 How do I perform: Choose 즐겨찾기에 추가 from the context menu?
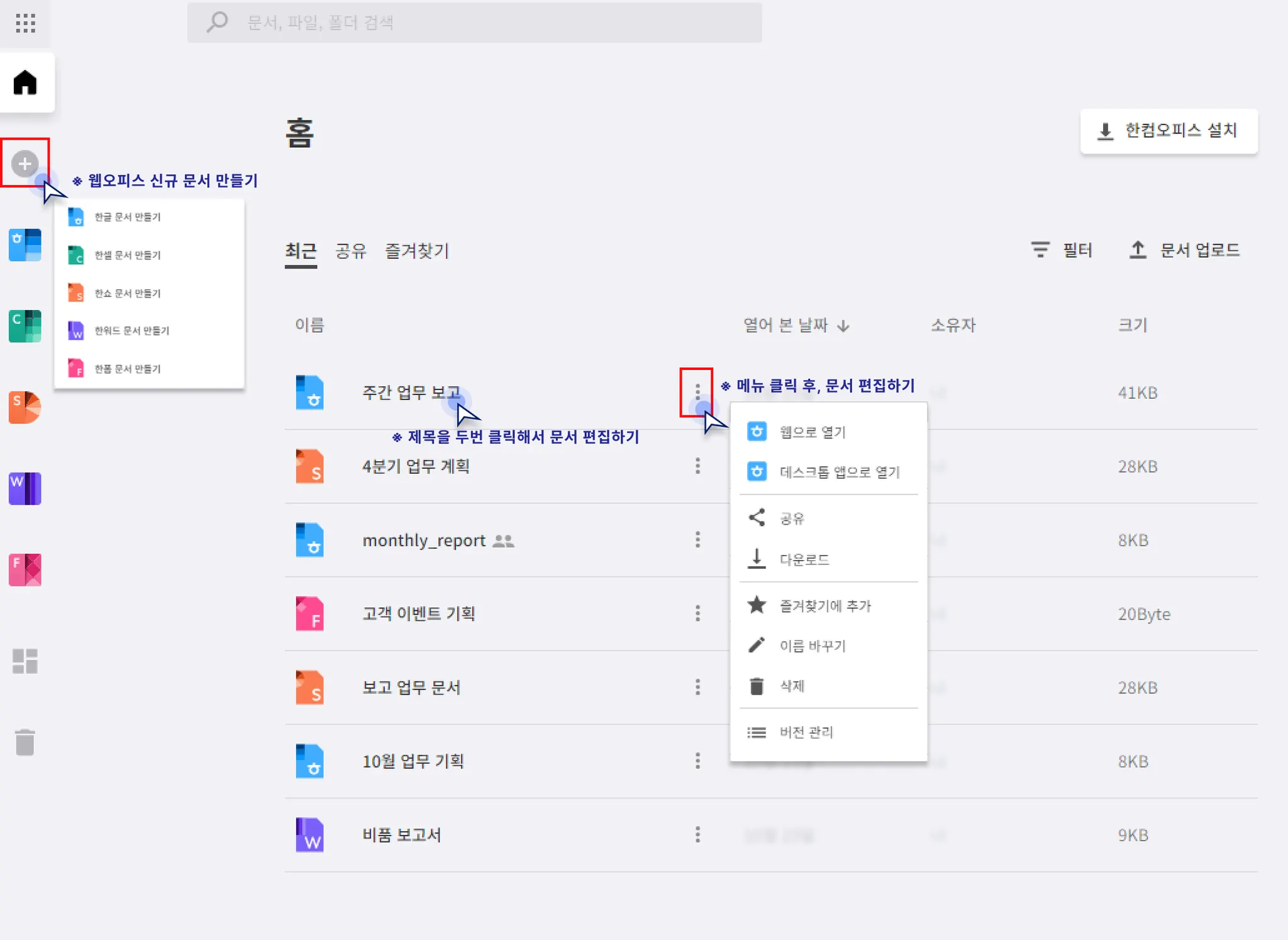pos(825,606)
